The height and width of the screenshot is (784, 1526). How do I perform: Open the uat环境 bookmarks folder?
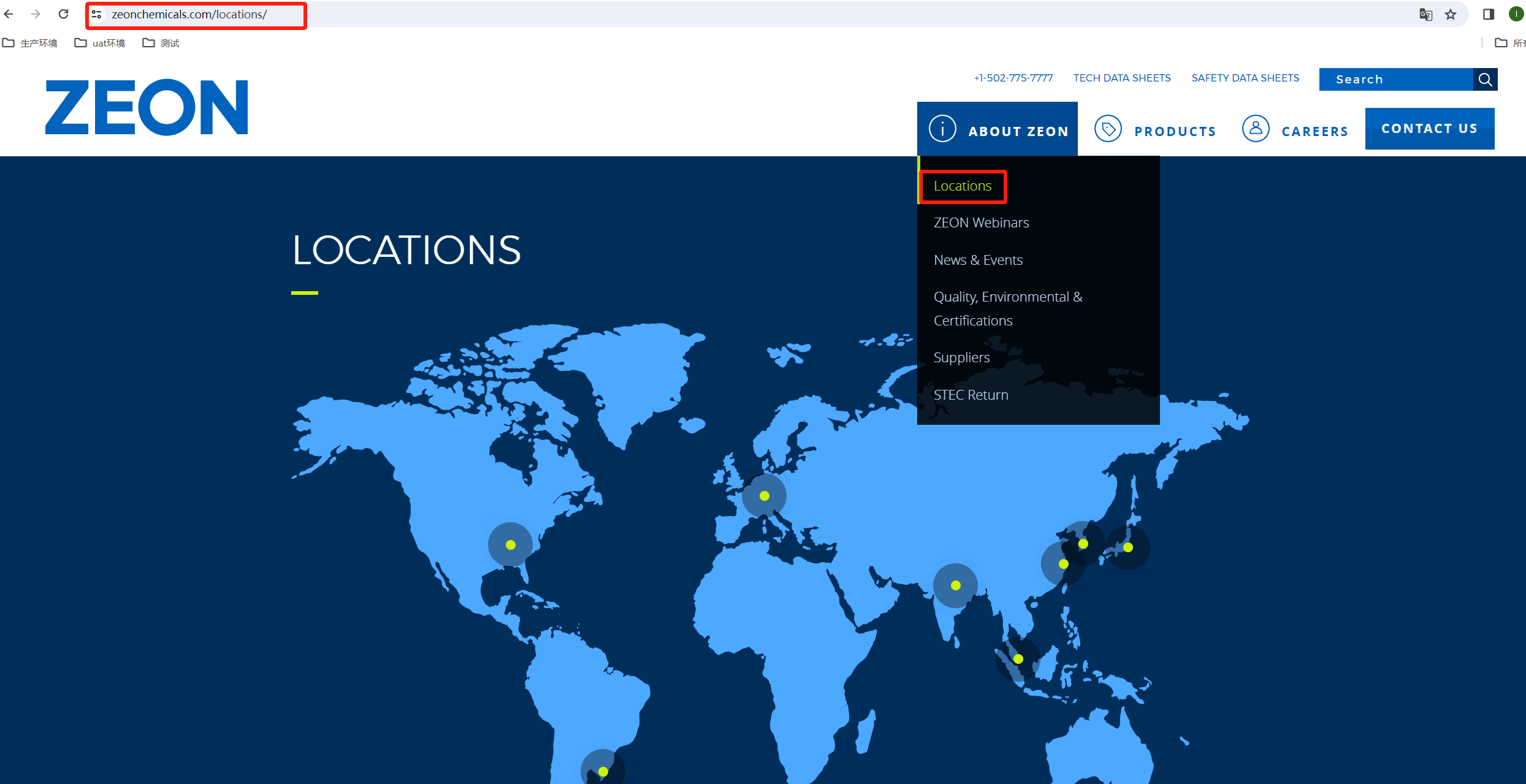coord(101,43)
